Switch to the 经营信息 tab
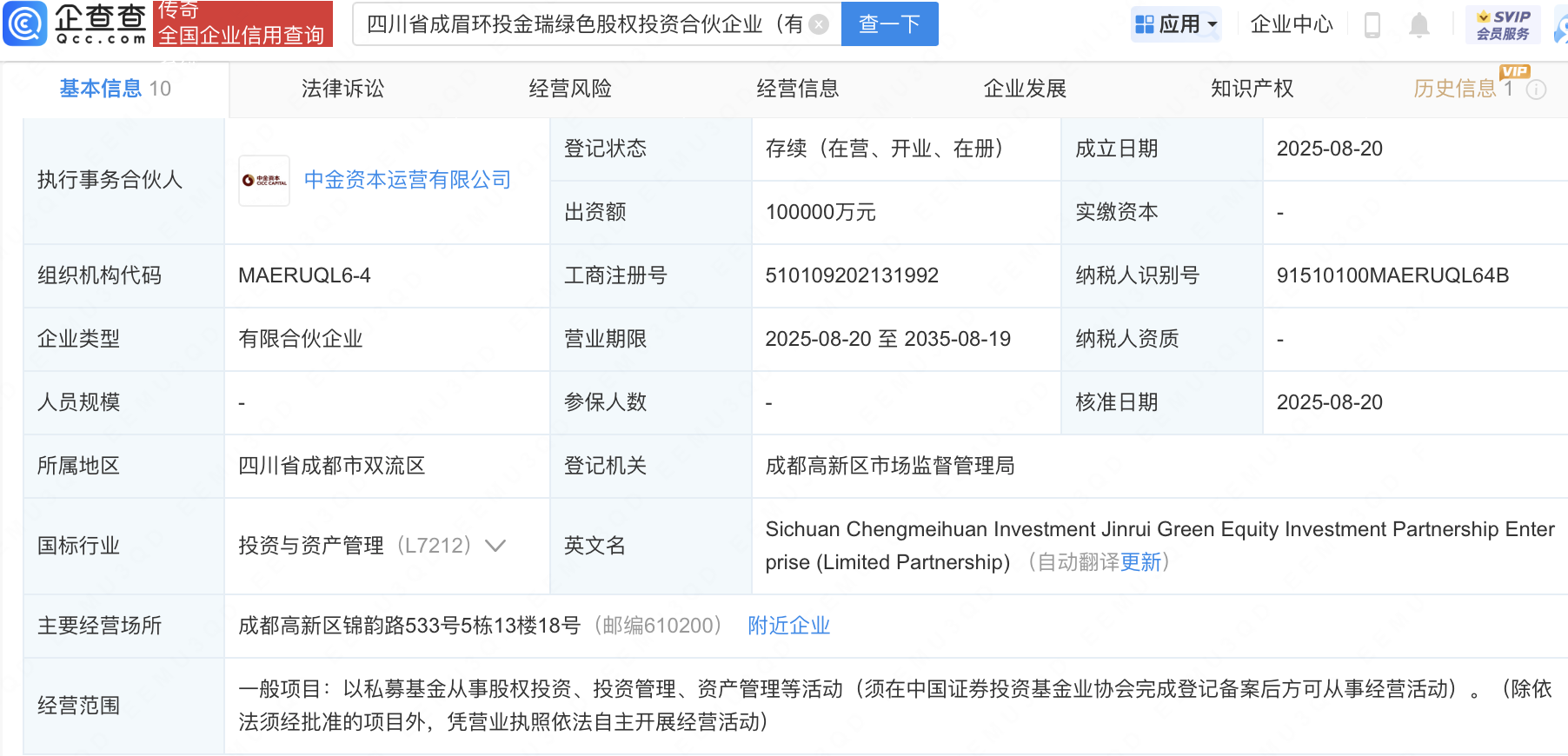1568x756 pixels. point(798,89)
